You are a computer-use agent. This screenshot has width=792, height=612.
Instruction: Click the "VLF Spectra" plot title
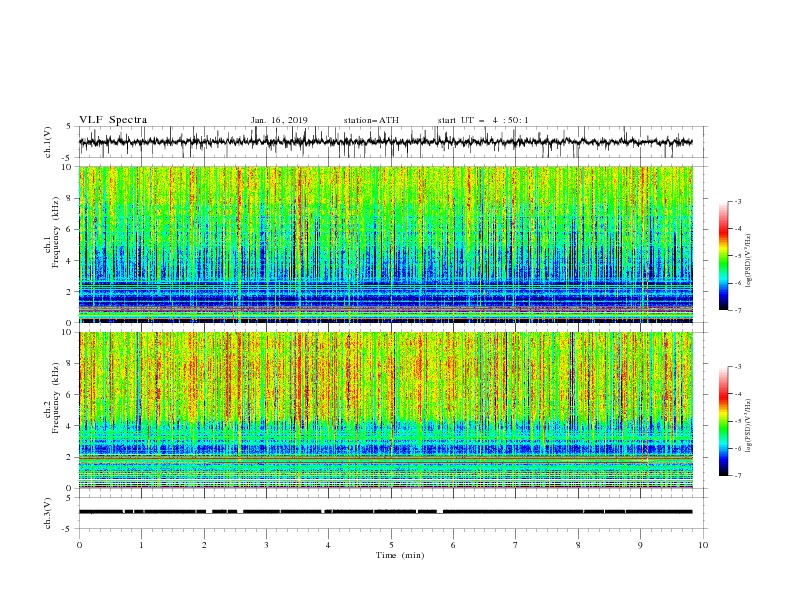(113, 120)
